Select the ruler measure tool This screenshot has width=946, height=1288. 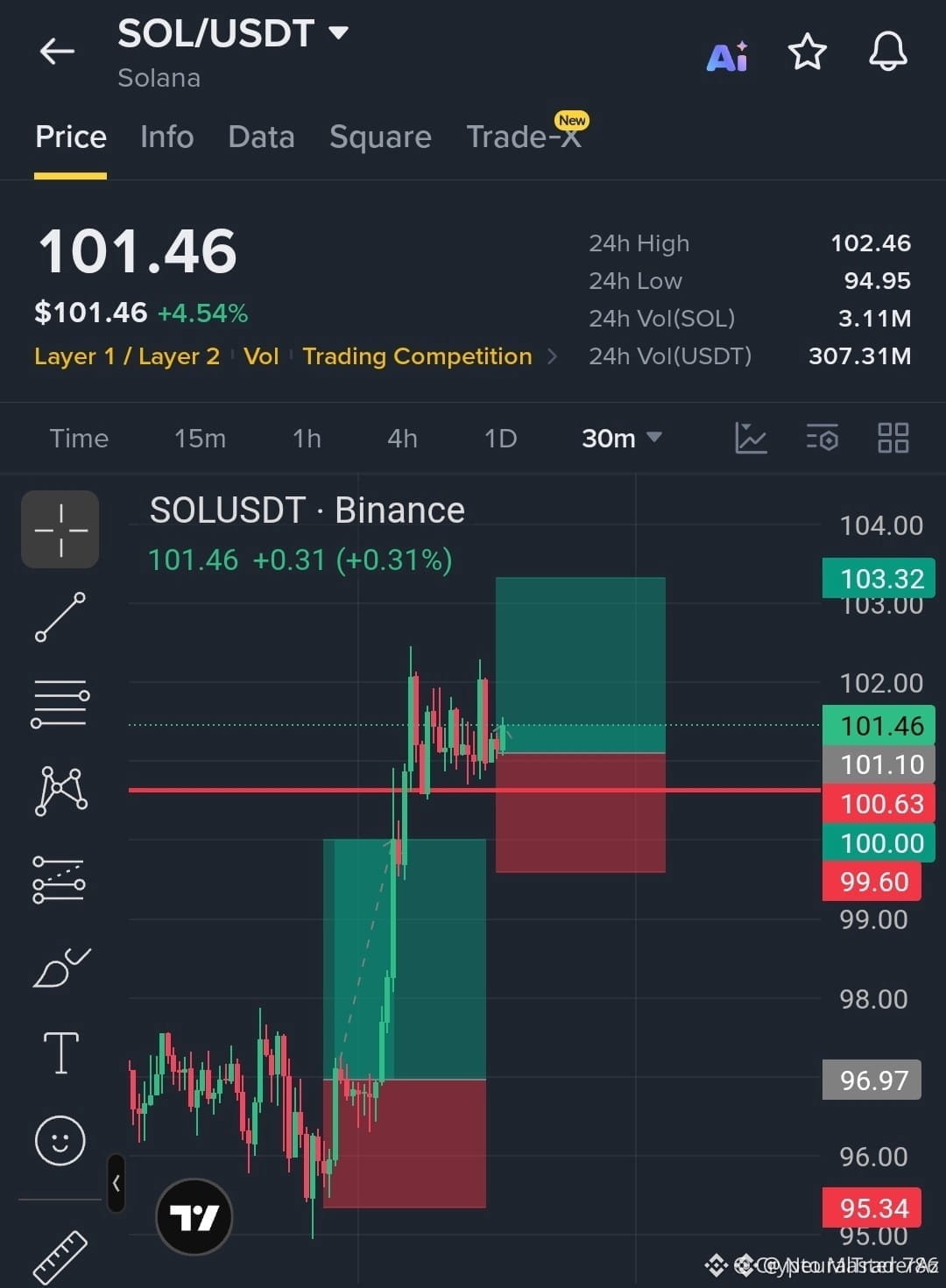pyautogui.click(x=60, y=1256)
